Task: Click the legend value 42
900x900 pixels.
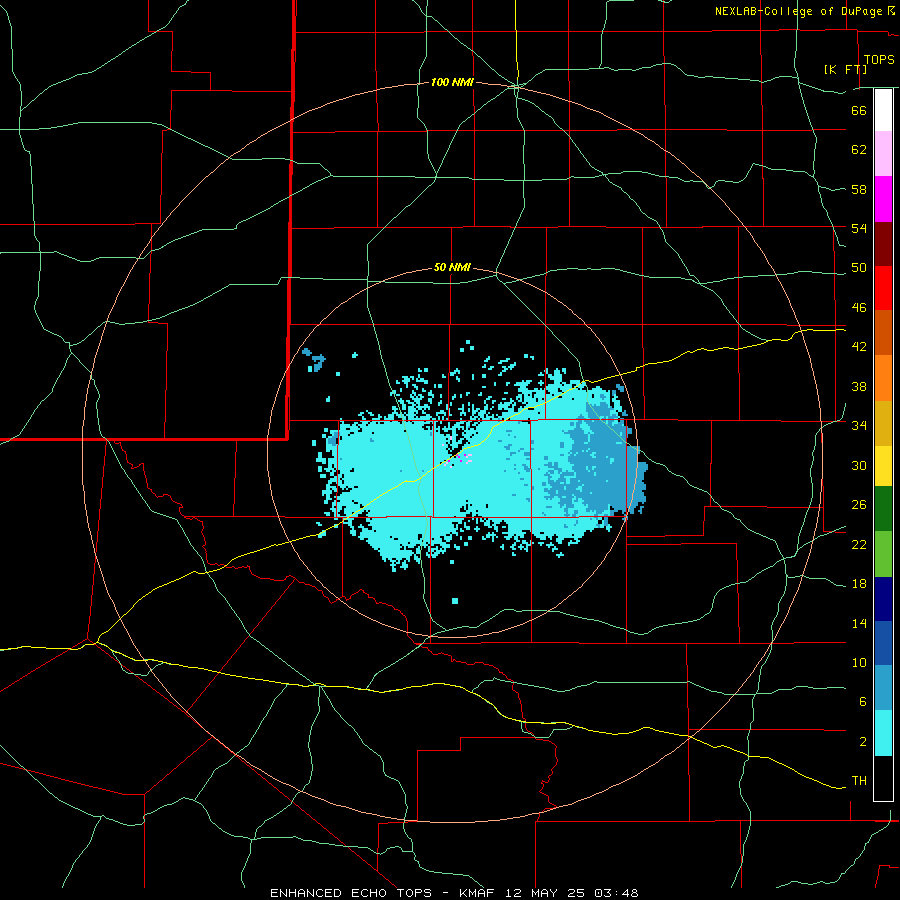Action: click(x=859, y=347)
